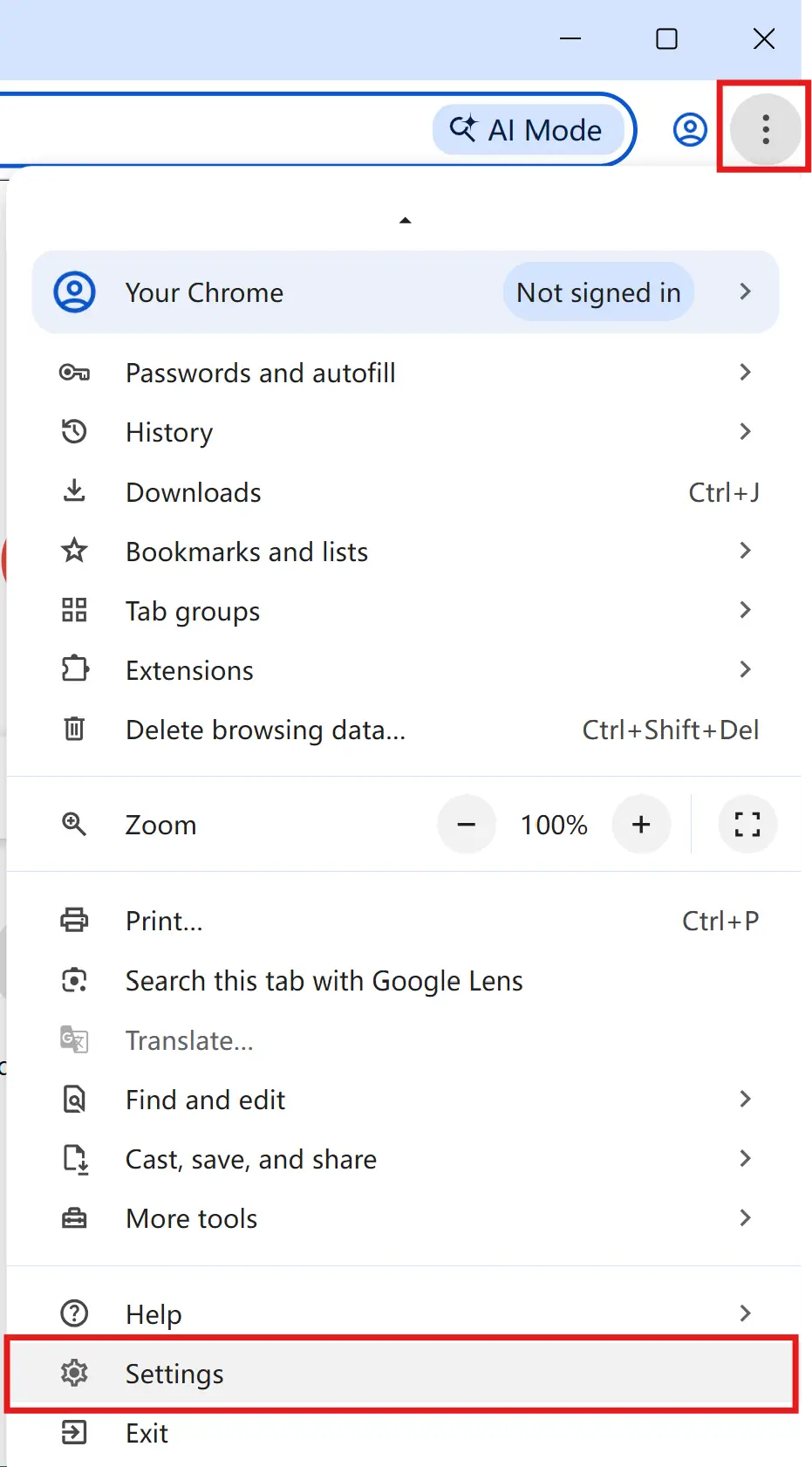Click the three-dot Chrome menu button

click(x=765, y=129)
